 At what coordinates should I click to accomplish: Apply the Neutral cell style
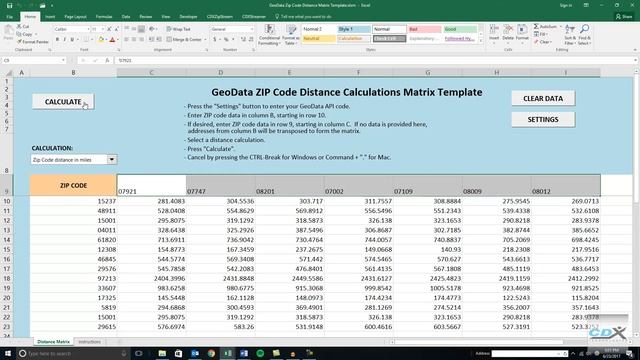319,39
